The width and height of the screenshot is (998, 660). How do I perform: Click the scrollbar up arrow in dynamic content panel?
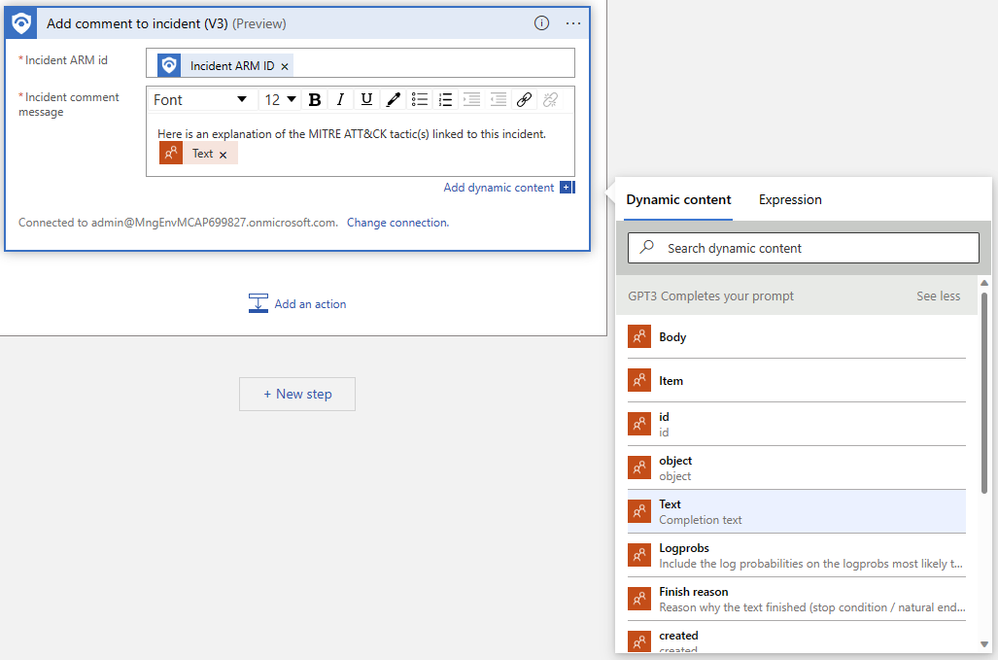pos(985,283)
